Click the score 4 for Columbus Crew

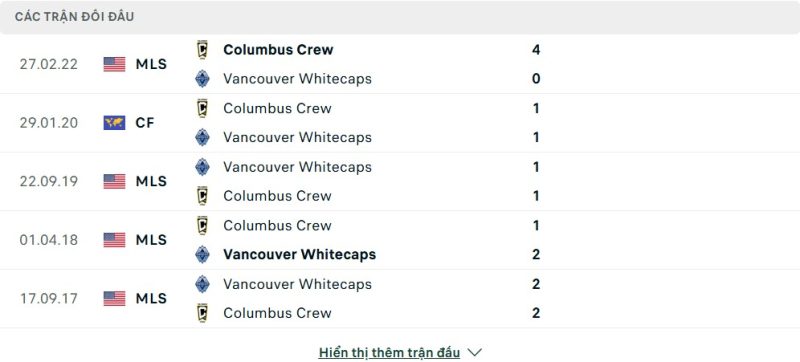point(536,50)
